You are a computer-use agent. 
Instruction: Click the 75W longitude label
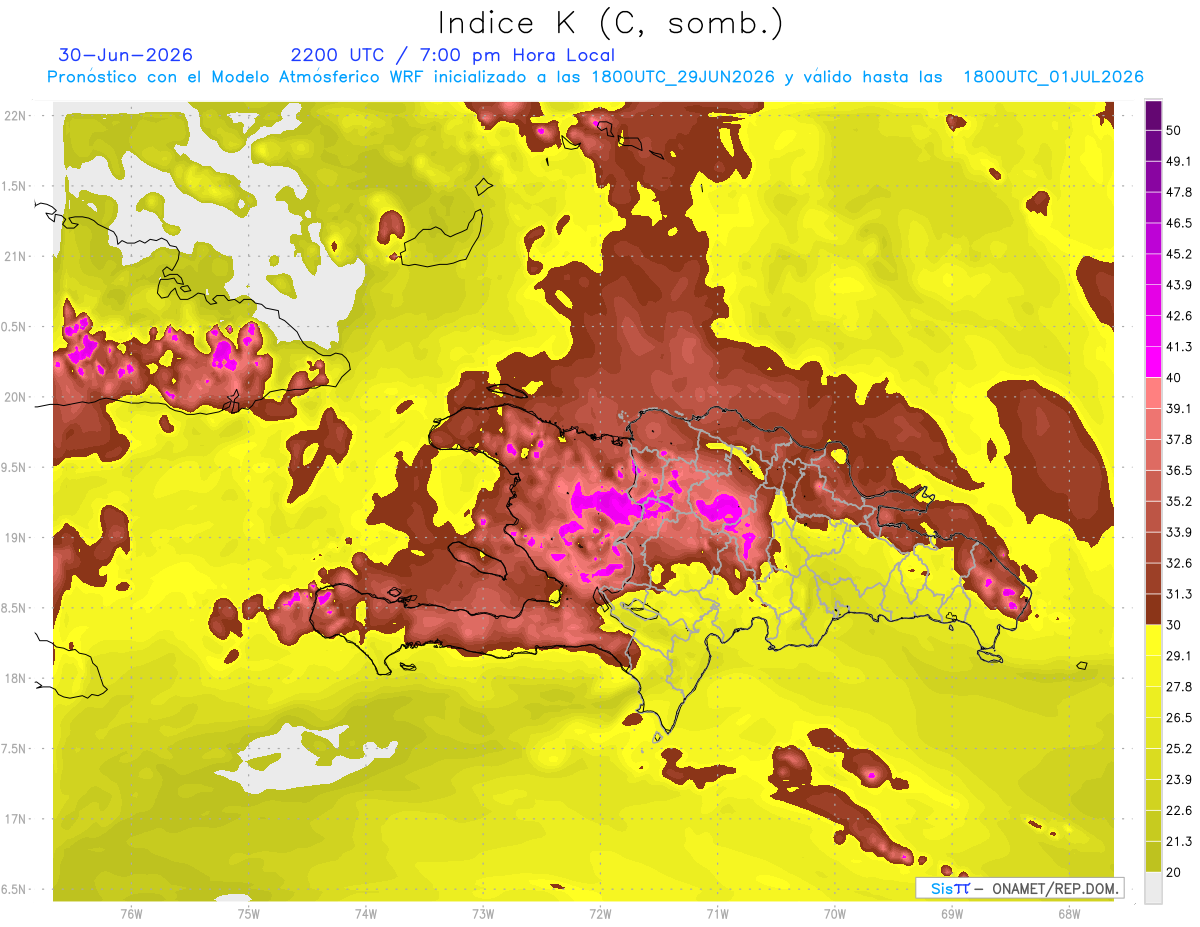pyautogui.click(x=249, y=914)
